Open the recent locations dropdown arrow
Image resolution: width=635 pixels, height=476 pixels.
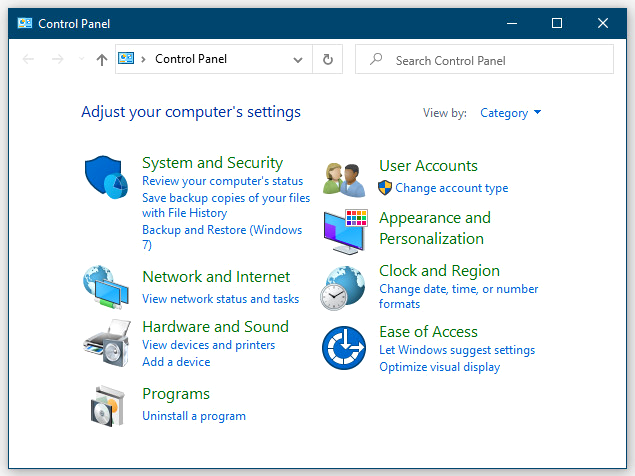81,59
